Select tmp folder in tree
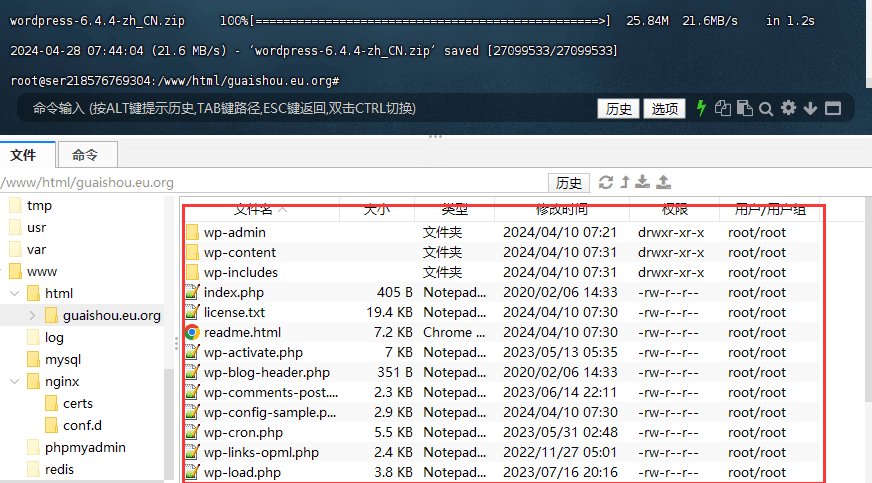The width and height of the screenshot is (872, 483). coord(39,206)
